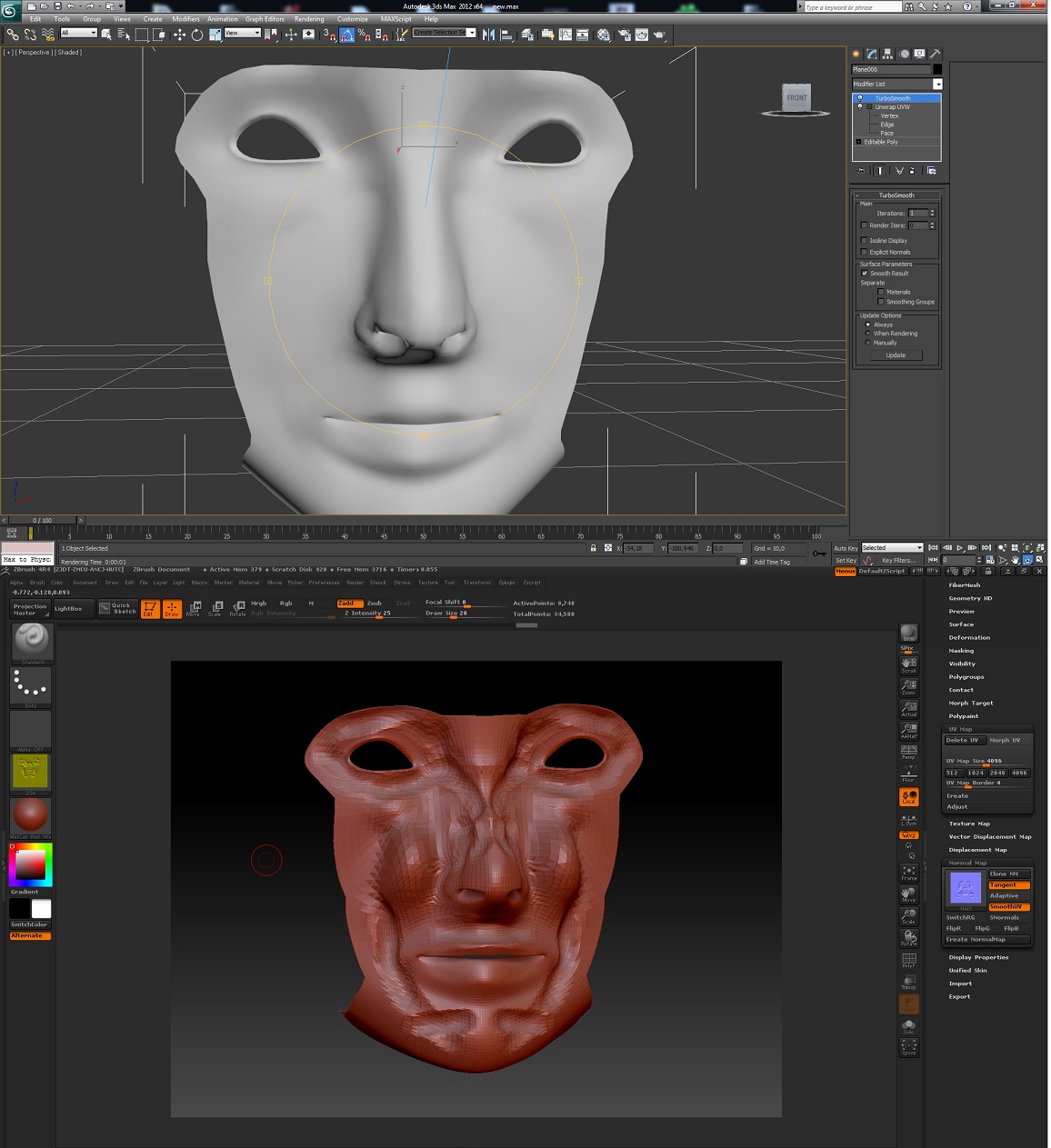This screenshot has height=1148, width=1051.
Task: Collapse the TurboSmooth rollout
Action: click(896, 195)
